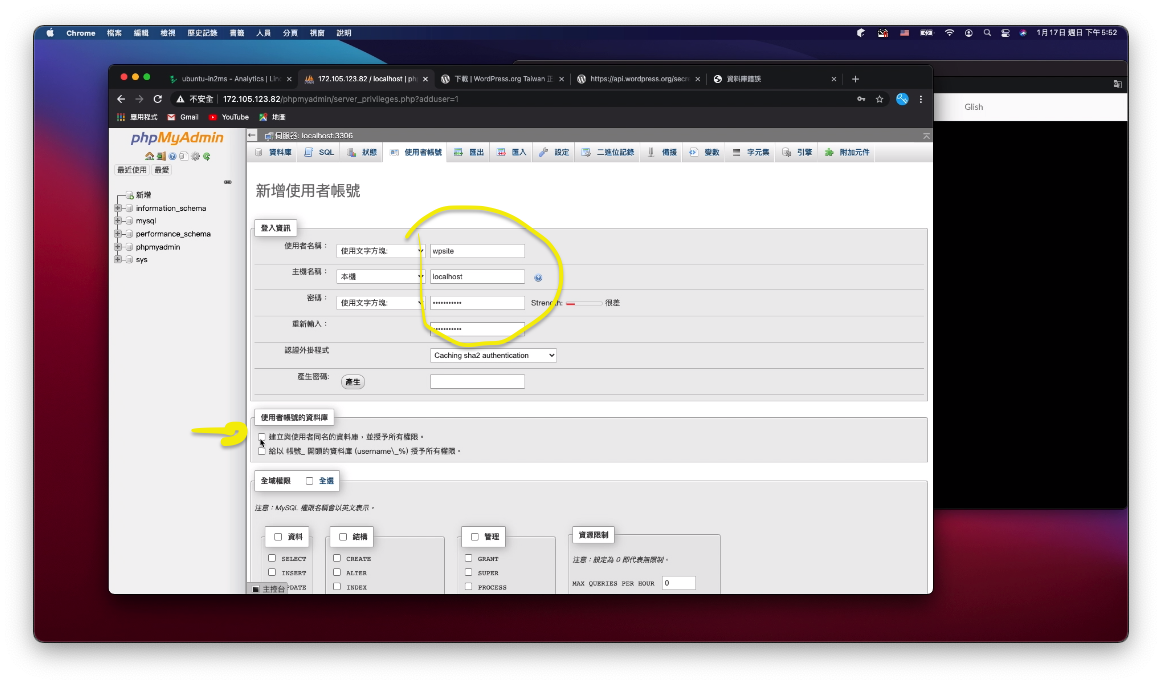The image size is (1162, 684).
Task: Open a new browser tab with plus icon
Action: pyautogui.click(x=855, y=79)
